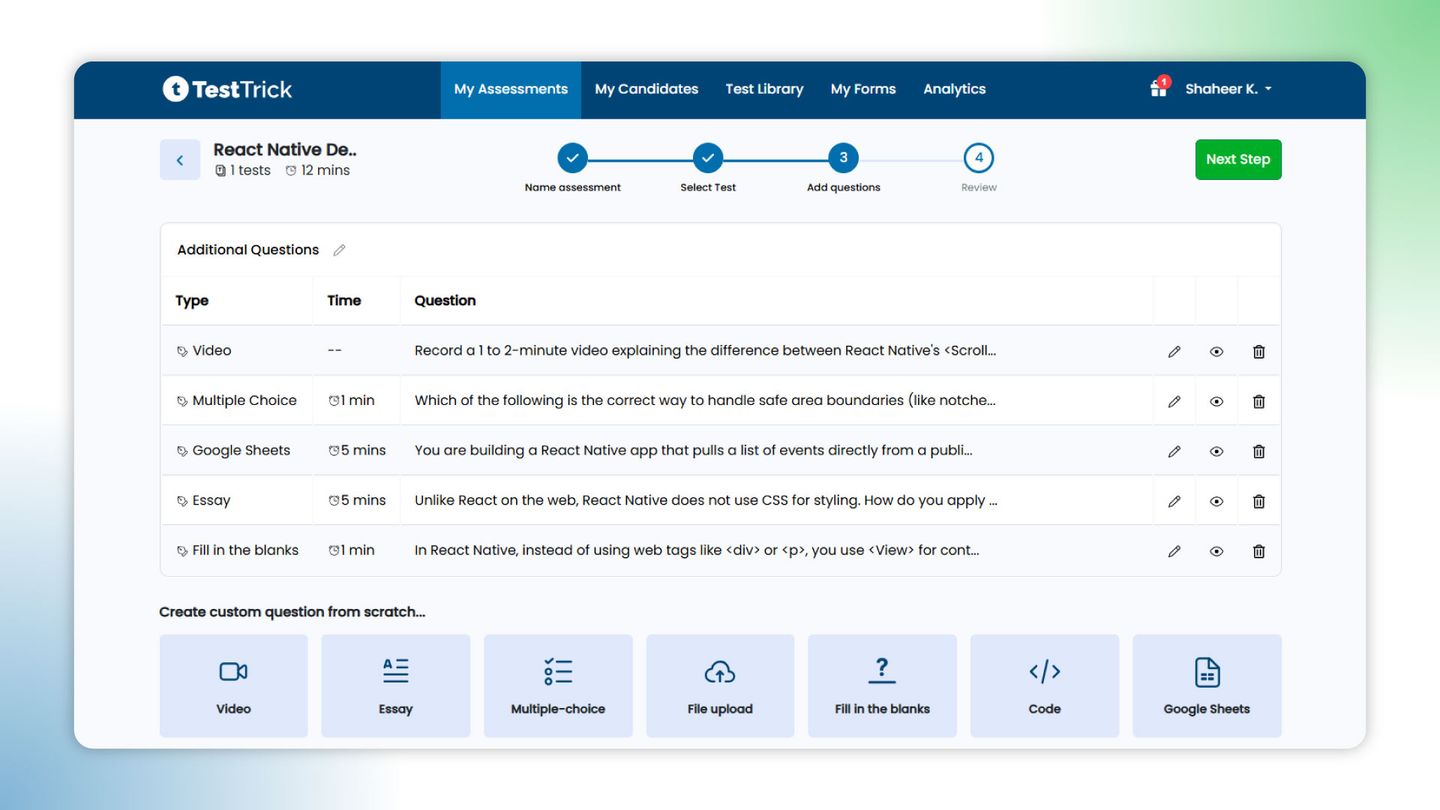Delete the Video question
Image resolution: width=1440 pixels, height=810 pixels.
(1259, 351)
